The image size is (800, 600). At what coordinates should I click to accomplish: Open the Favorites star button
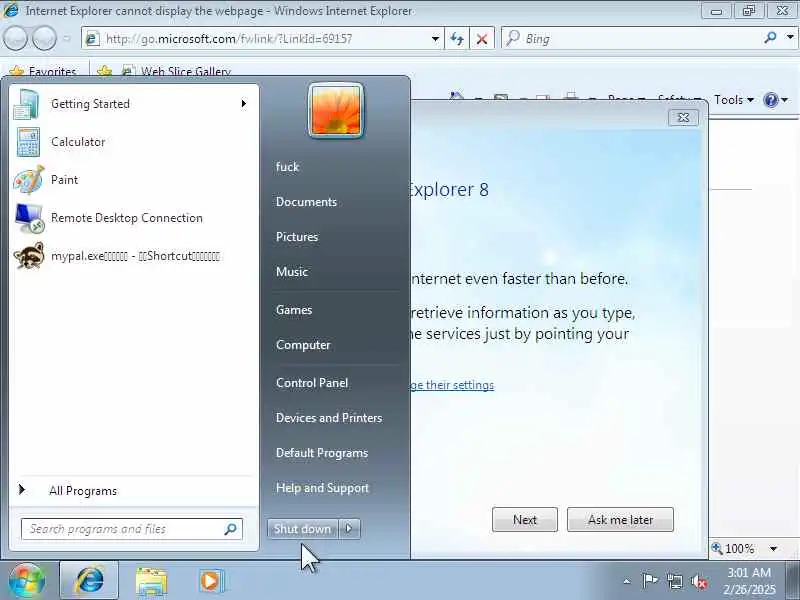43,71
